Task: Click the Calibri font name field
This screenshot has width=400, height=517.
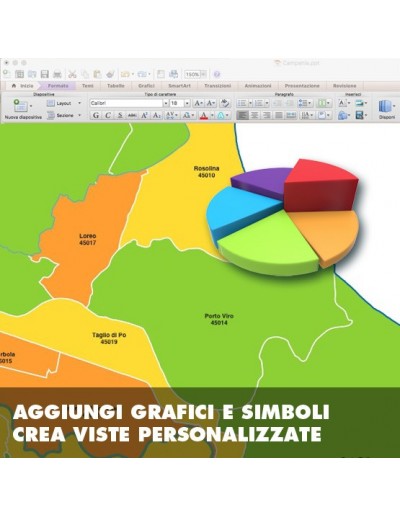Action: pos(126,103)
